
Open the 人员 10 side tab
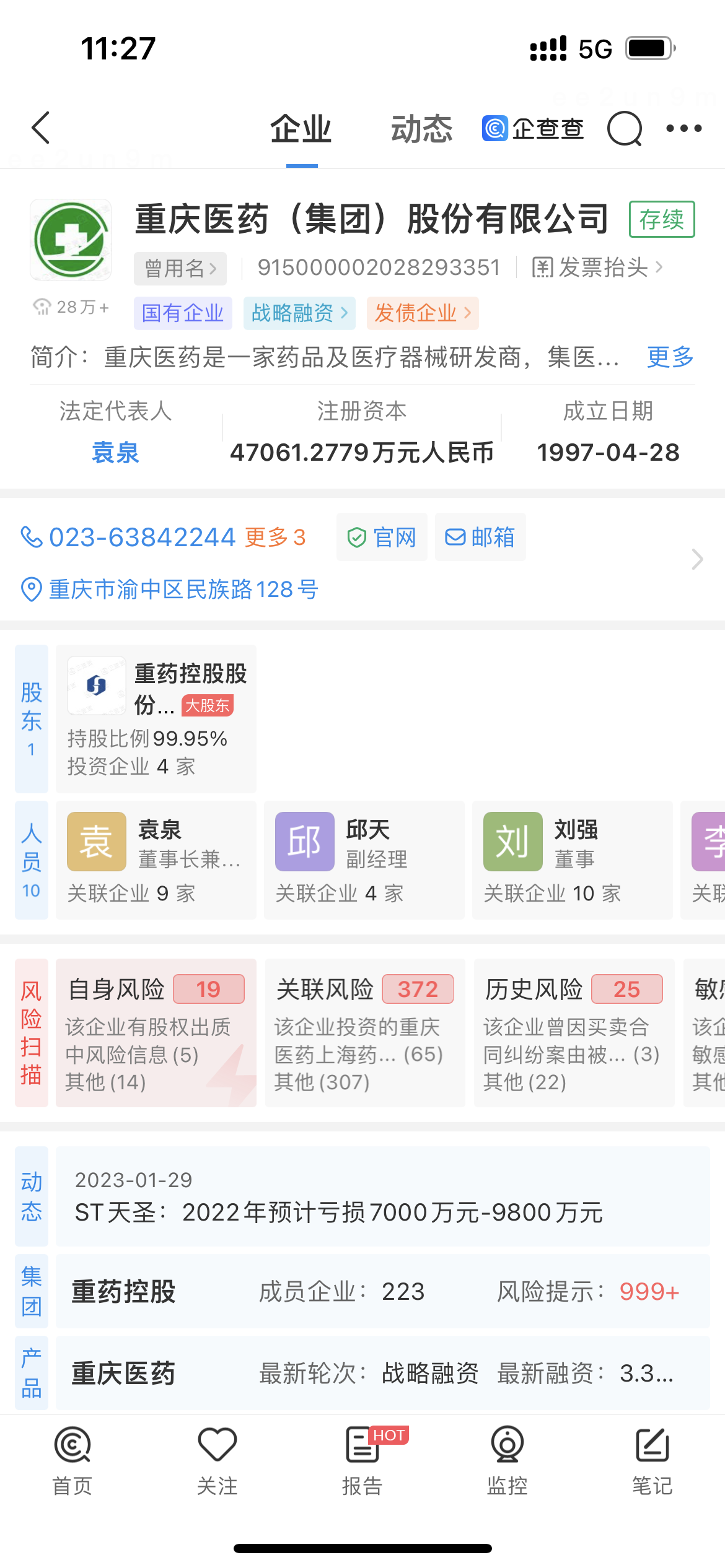click(x=32, y=860)
